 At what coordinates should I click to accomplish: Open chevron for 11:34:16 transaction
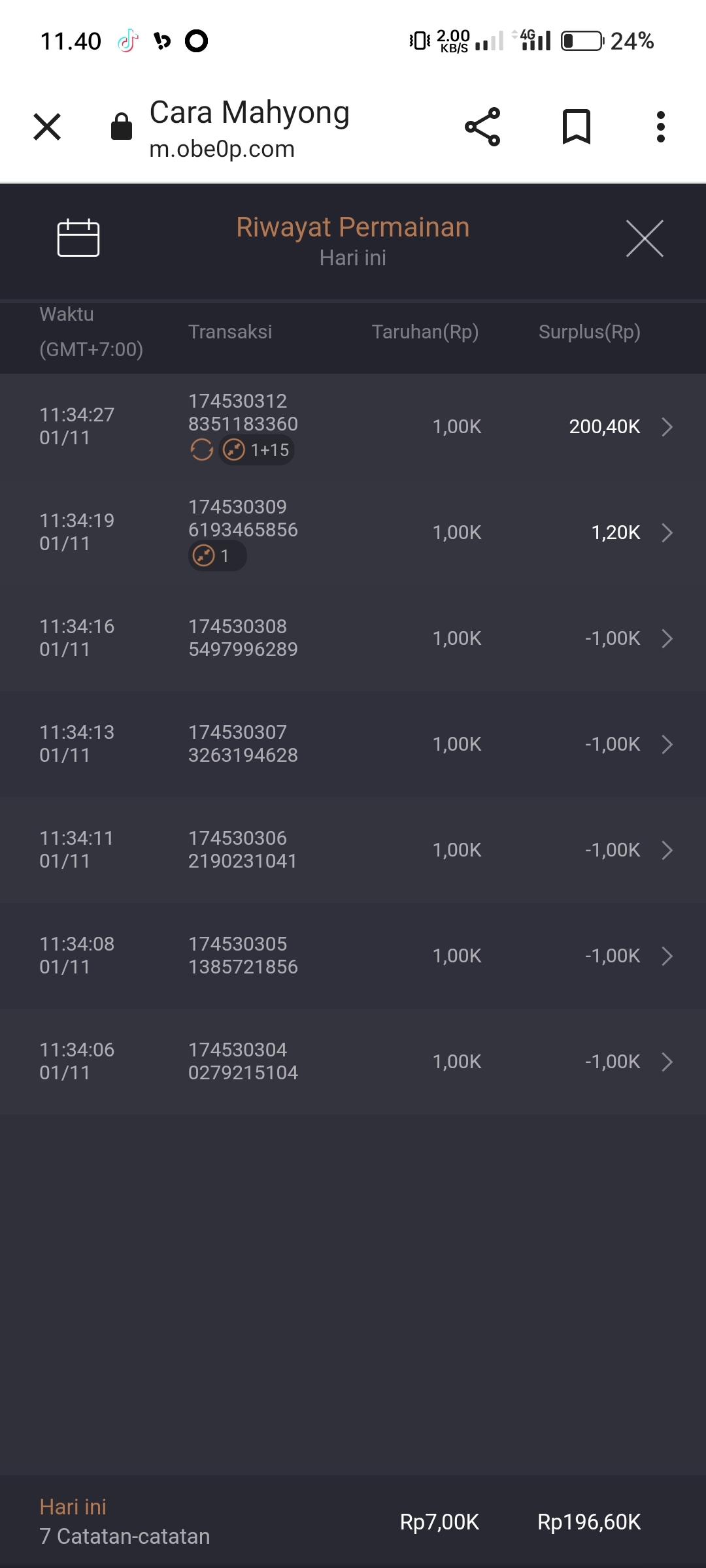pos(666,638)
